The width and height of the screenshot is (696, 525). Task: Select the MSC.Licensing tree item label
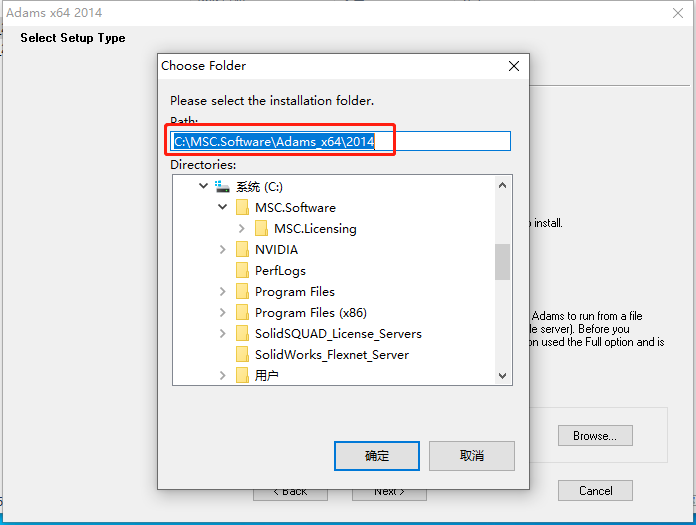[x=315, y=229]
